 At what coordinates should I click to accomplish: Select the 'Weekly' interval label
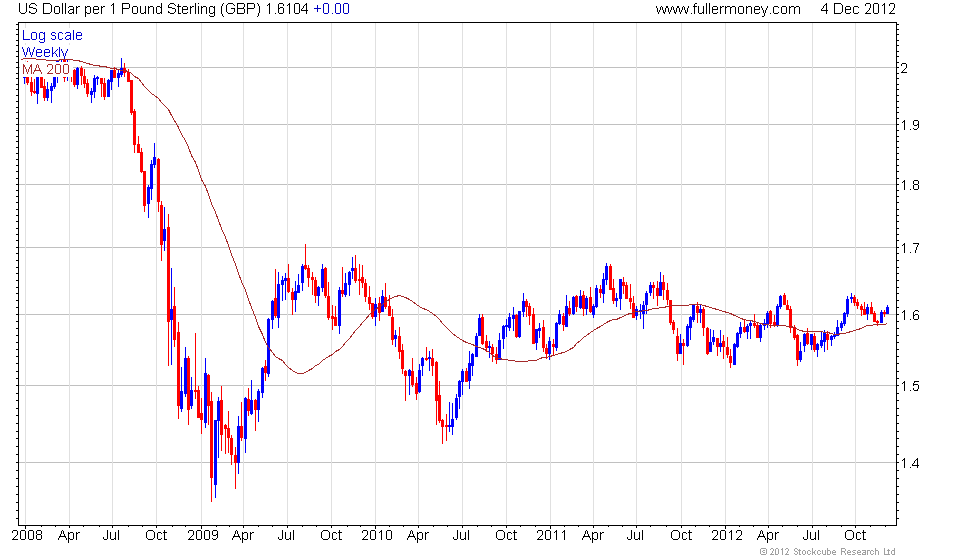45,52
